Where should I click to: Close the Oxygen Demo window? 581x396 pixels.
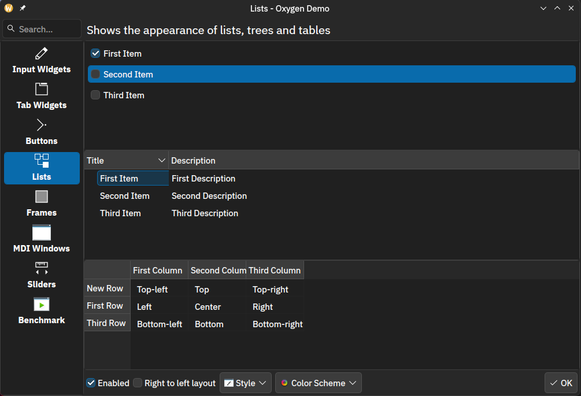pos(571,8)
